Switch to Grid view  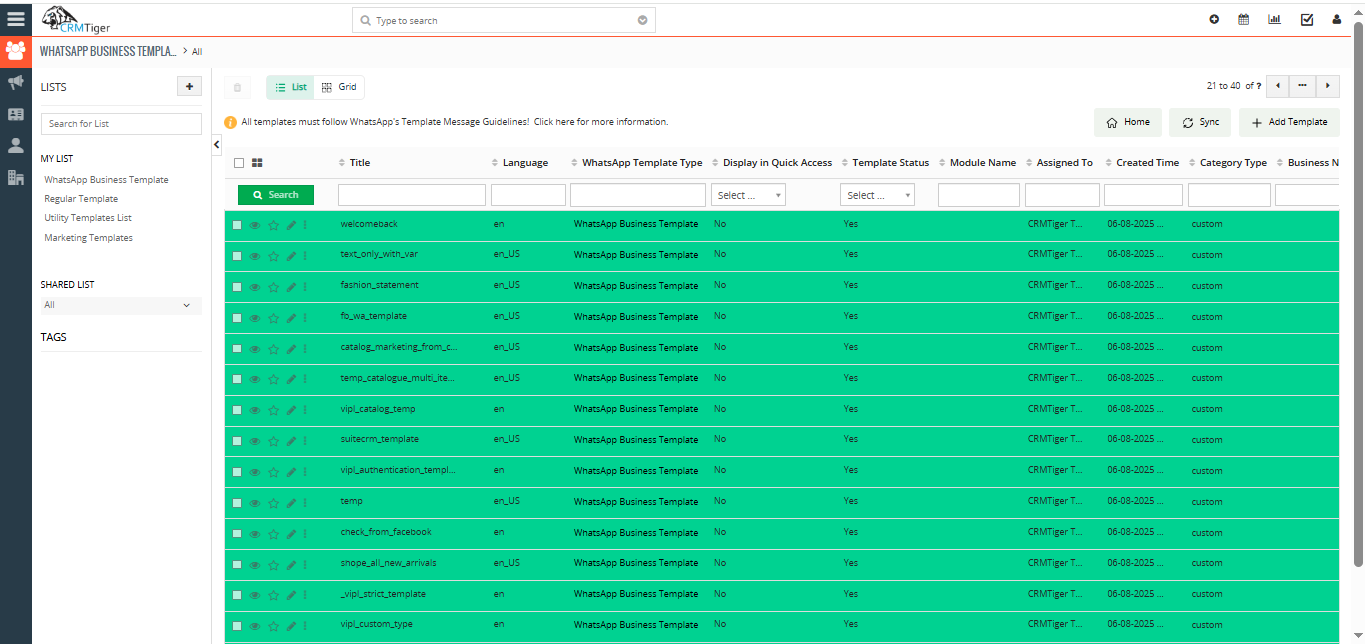339,87
